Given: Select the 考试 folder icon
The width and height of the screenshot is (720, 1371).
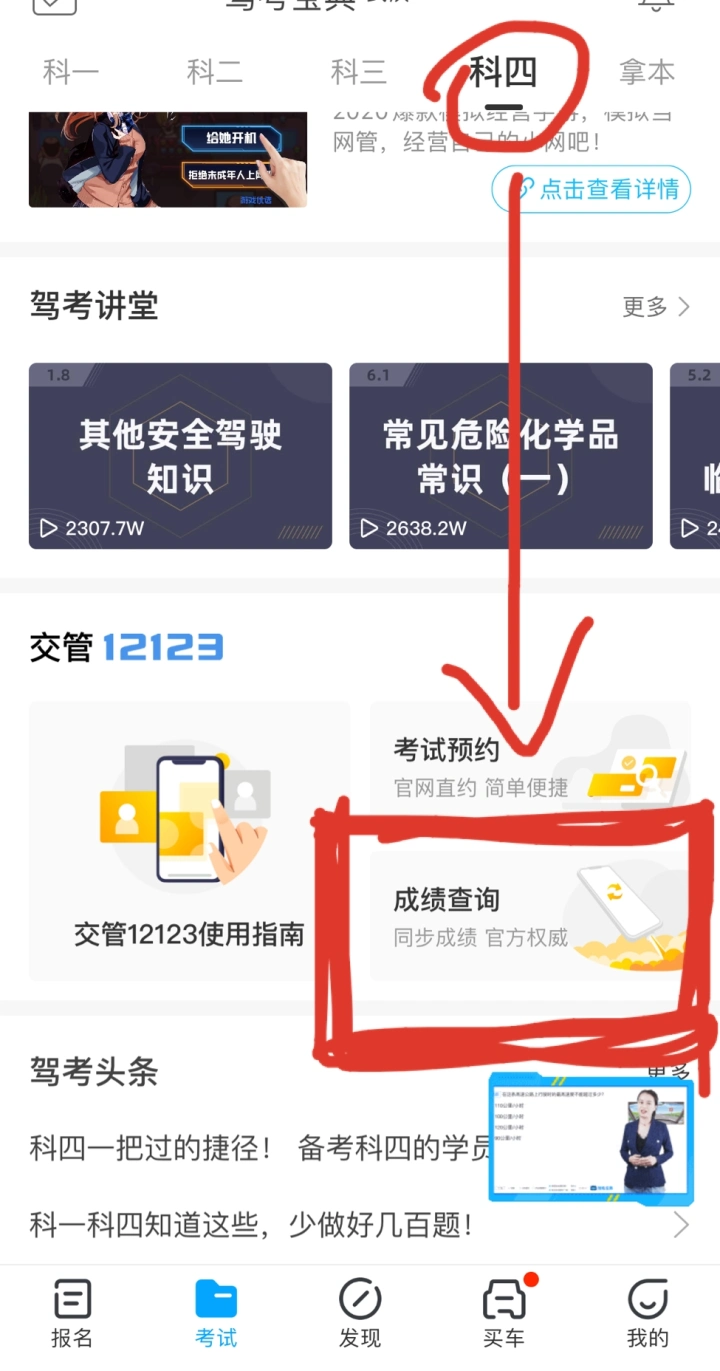Looking at the screenshot, I should (x=216, y=1299).
